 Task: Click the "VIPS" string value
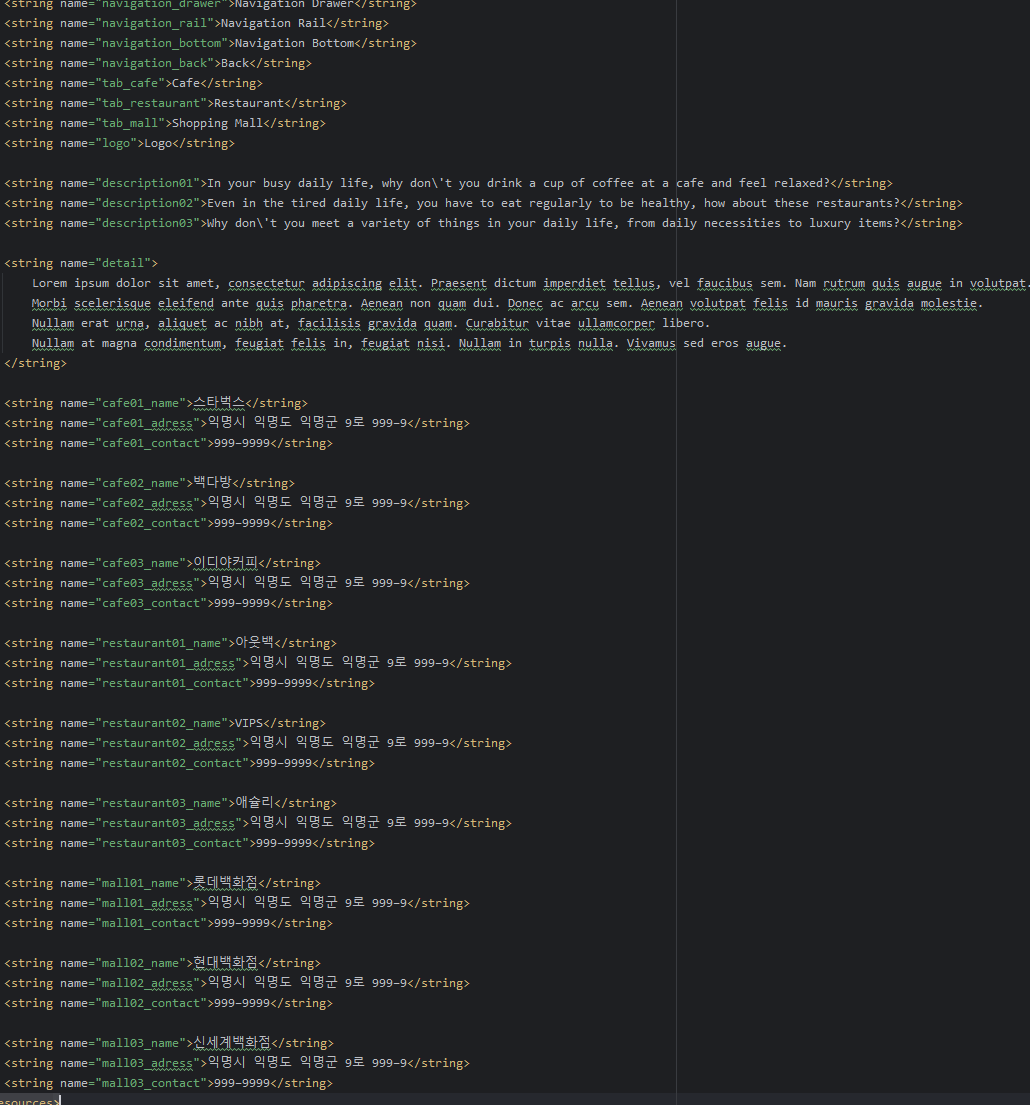(249, 723)
